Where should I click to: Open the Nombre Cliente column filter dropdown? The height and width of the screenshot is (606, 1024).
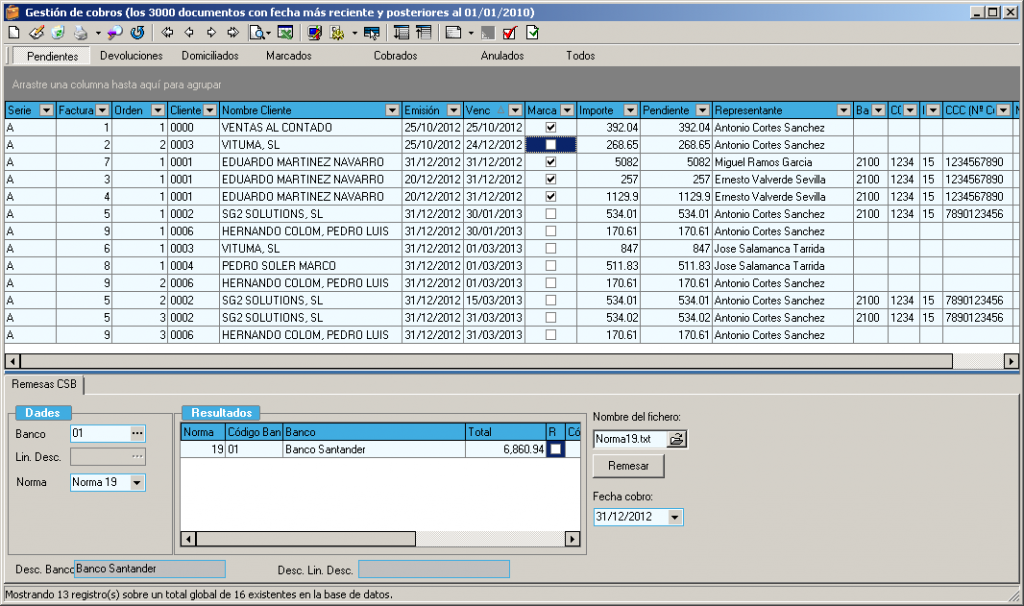coord(392,110)
